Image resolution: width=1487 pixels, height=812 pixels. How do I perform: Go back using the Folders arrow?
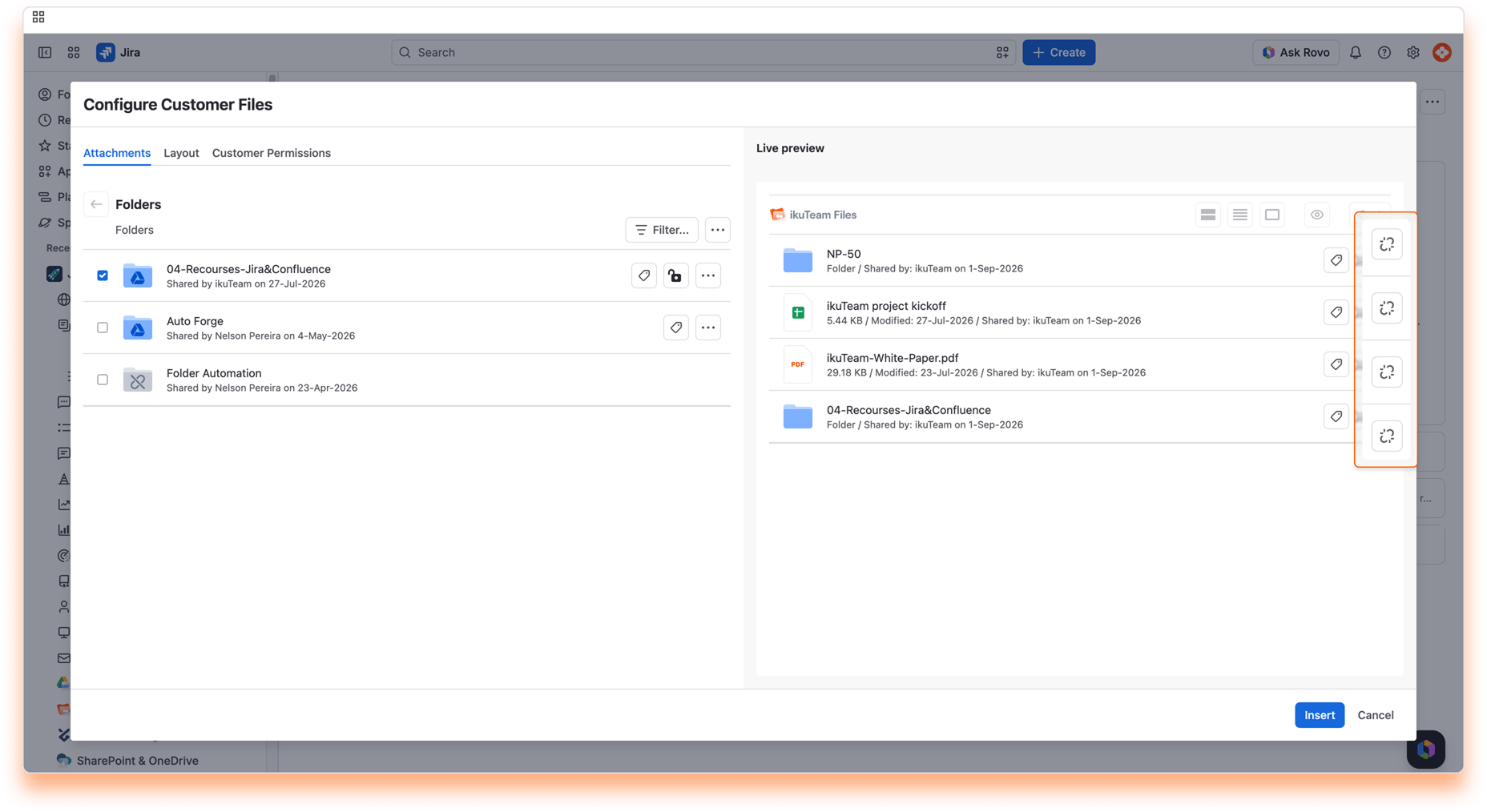(96, 204)
